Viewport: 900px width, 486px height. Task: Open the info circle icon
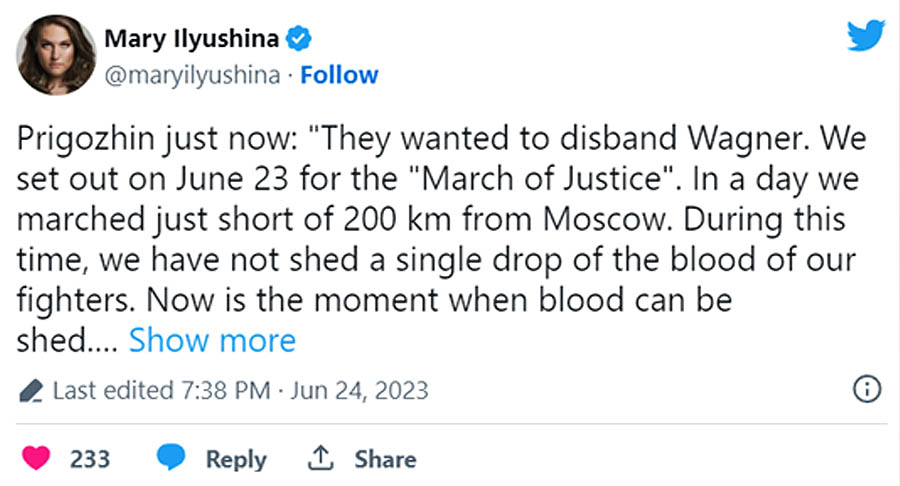[x=866, y=389]
